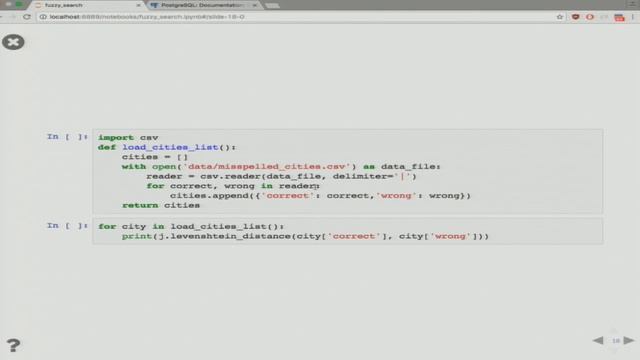Go to the previous slide arrow

[x=598, y=340]
